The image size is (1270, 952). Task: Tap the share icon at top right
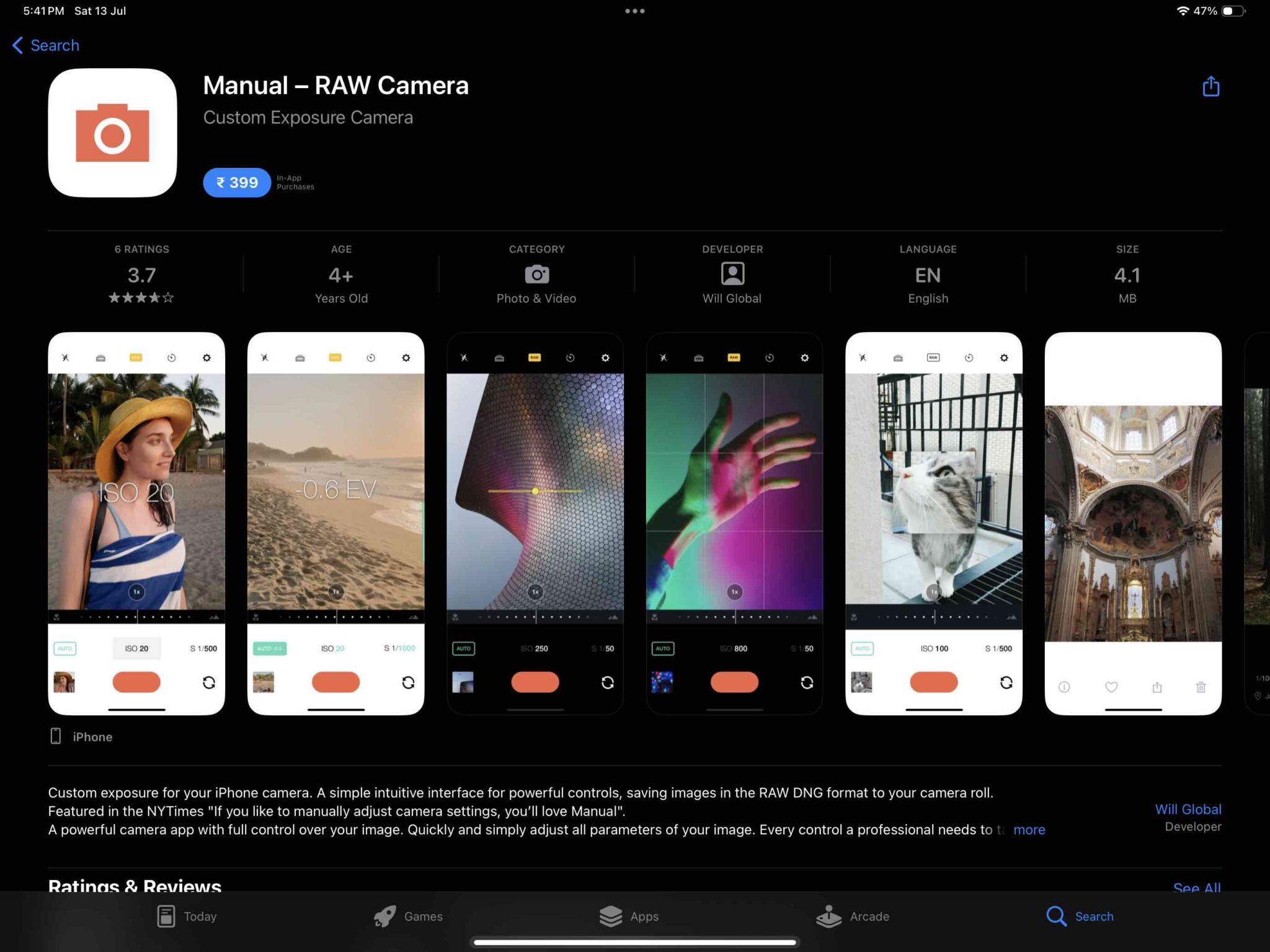click(x=1210, y=87)
